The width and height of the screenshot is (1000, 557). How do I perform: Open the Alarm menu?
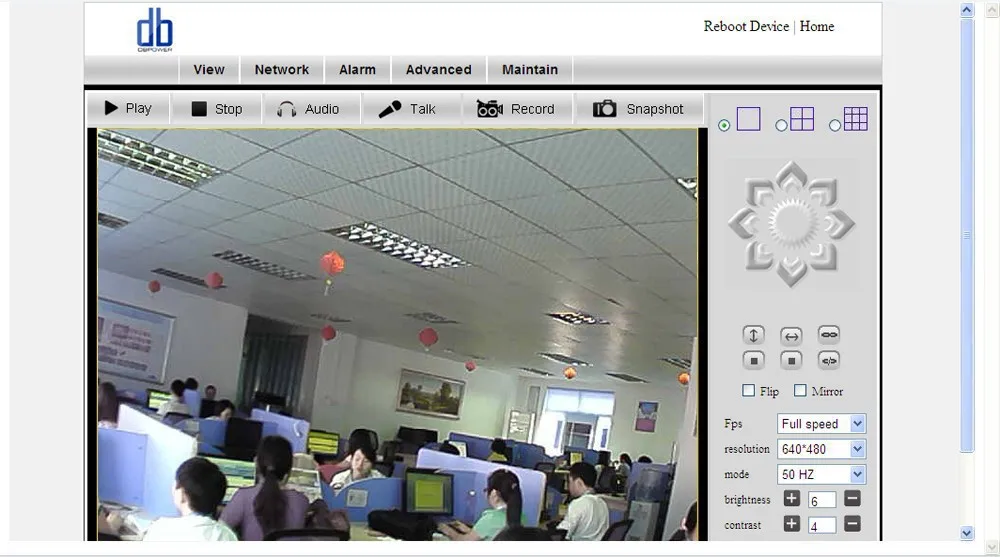[357, 70]
